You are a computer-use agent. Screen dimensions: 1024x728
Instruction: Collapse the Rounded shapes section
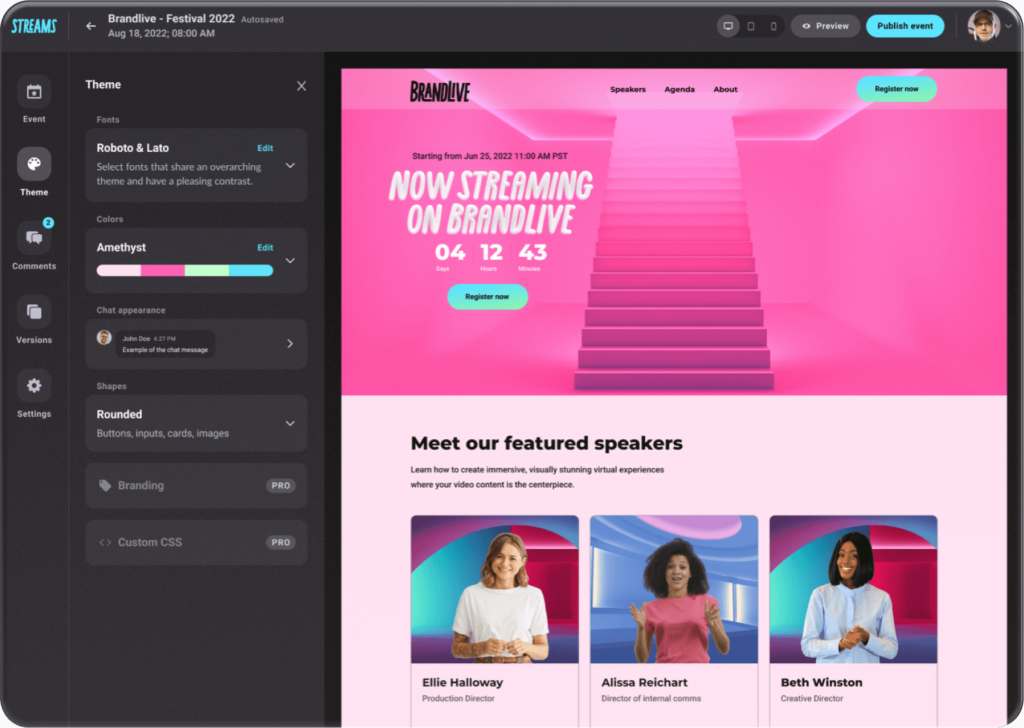[290, 422]
